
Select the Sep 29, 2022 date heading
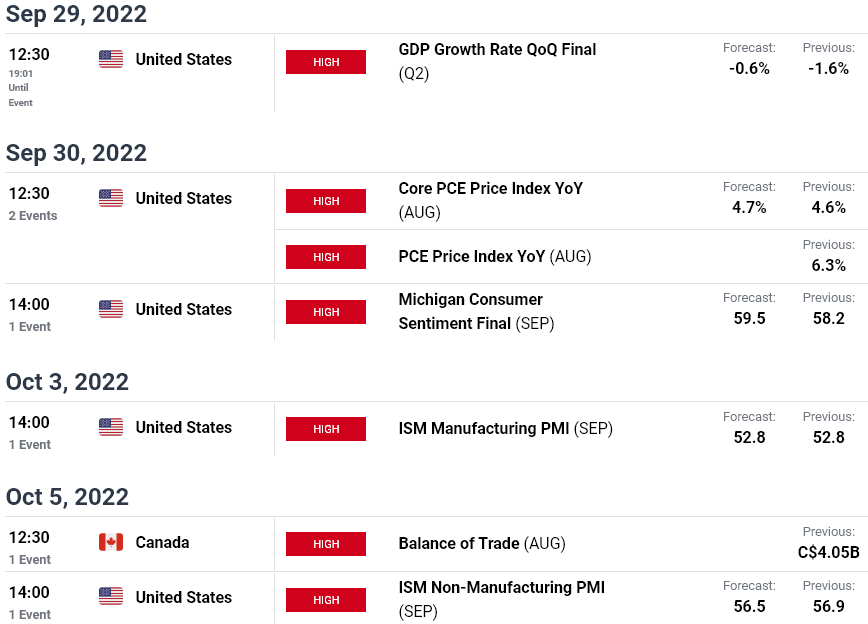click(x=76, y=14)
